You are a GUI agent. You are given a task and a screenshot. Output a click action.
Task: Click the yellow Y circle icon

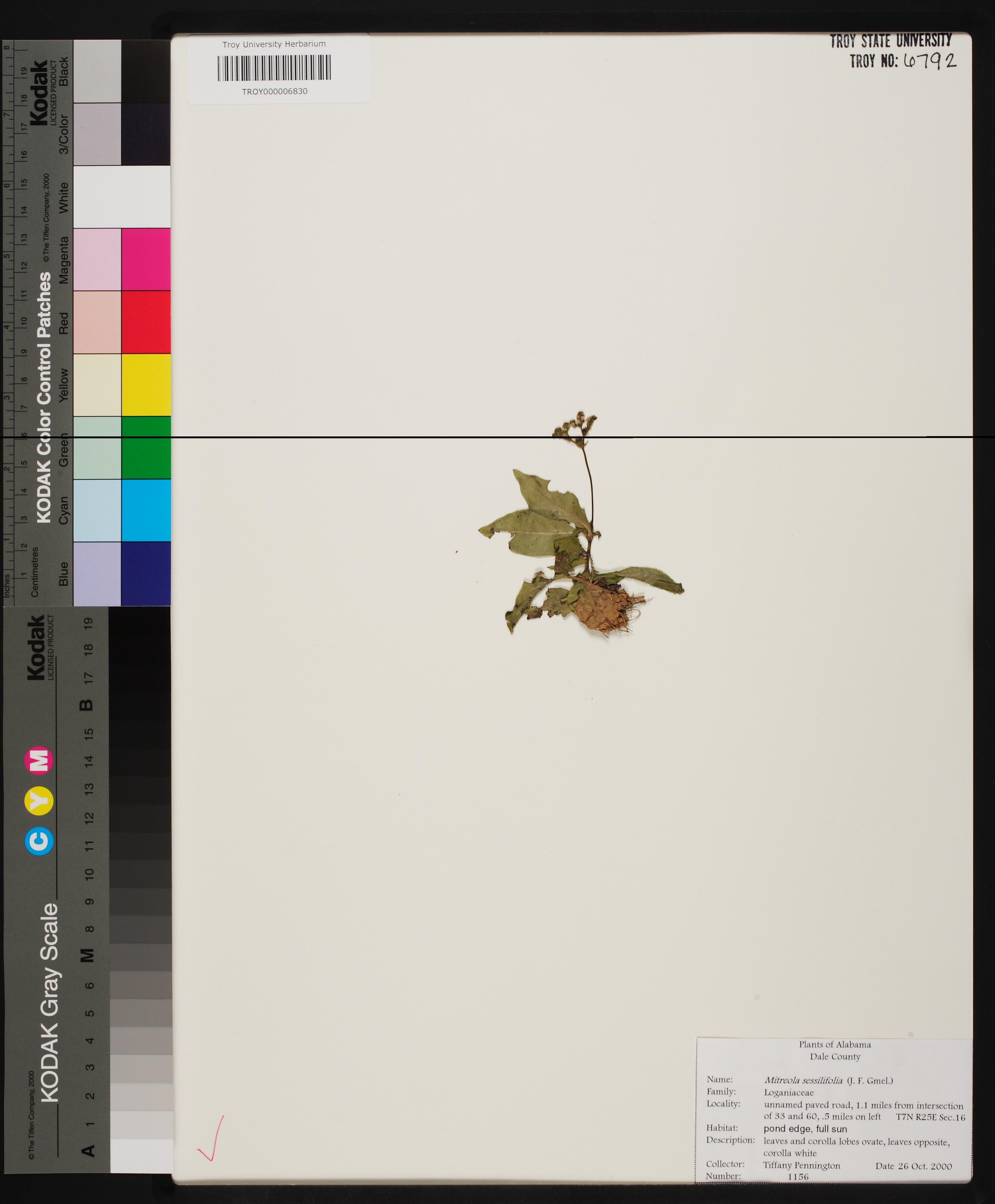point(39,800)
